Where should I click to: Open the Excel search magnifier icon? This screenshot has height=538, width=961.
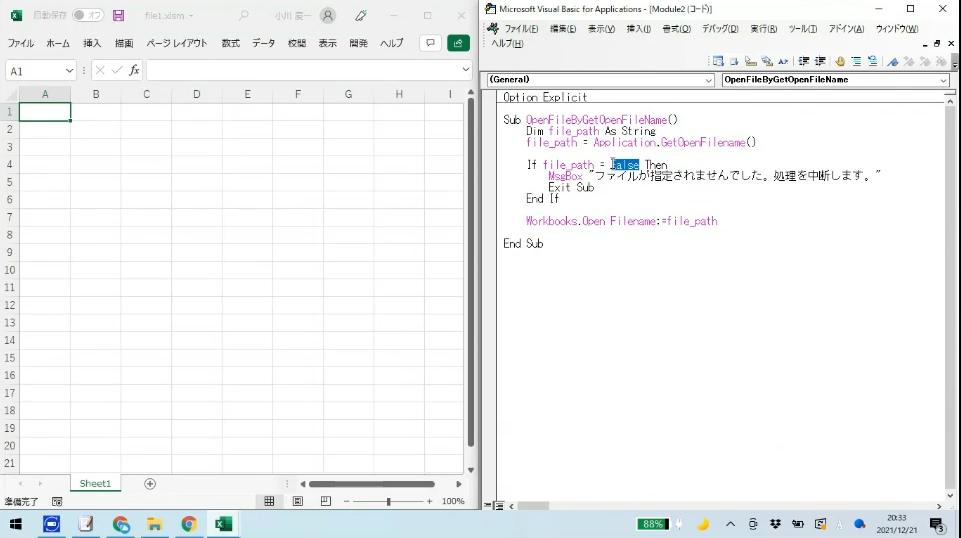tap(244, 16)
